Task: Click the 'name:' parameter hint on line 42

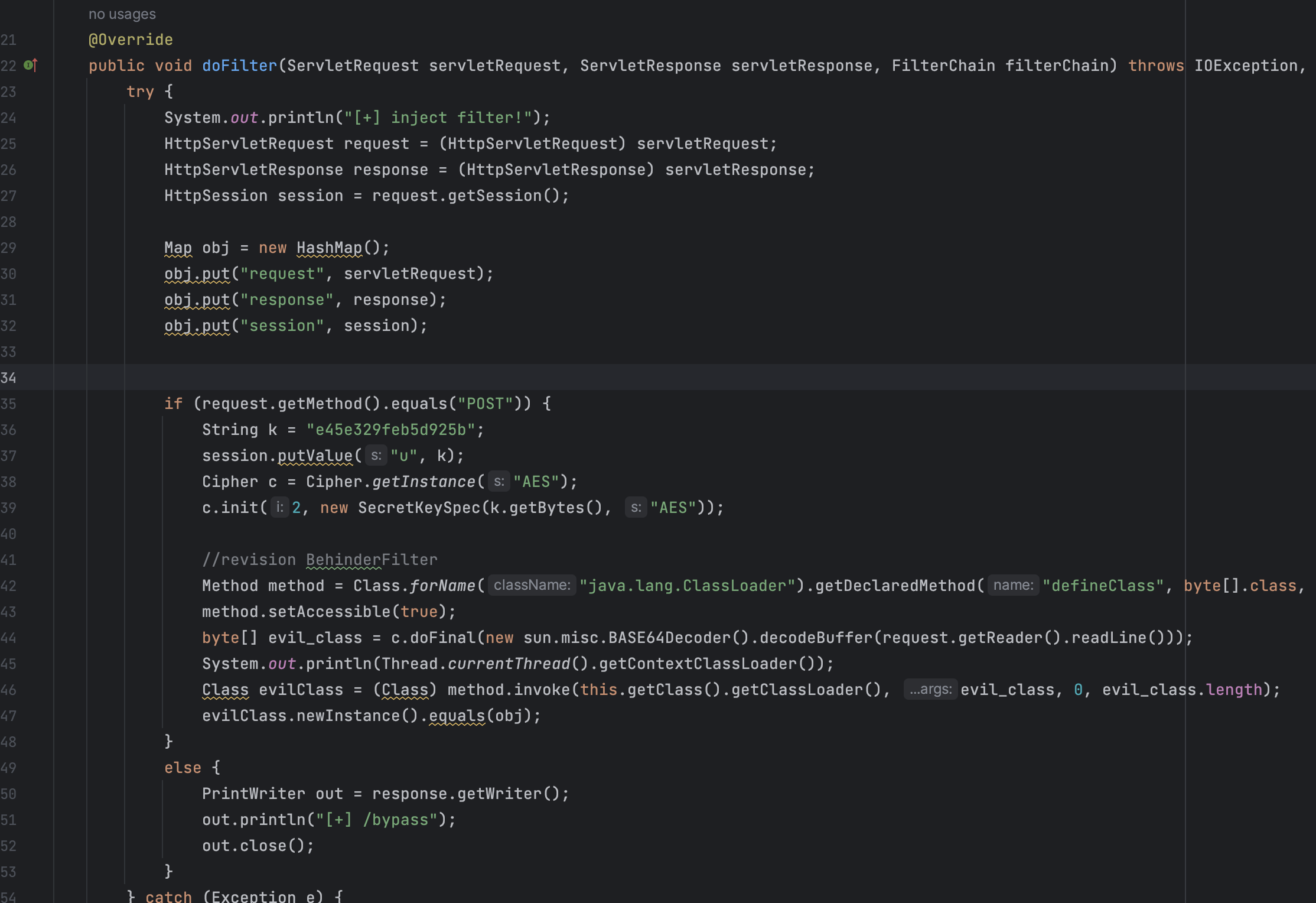Action: (x=1013, y=585)
